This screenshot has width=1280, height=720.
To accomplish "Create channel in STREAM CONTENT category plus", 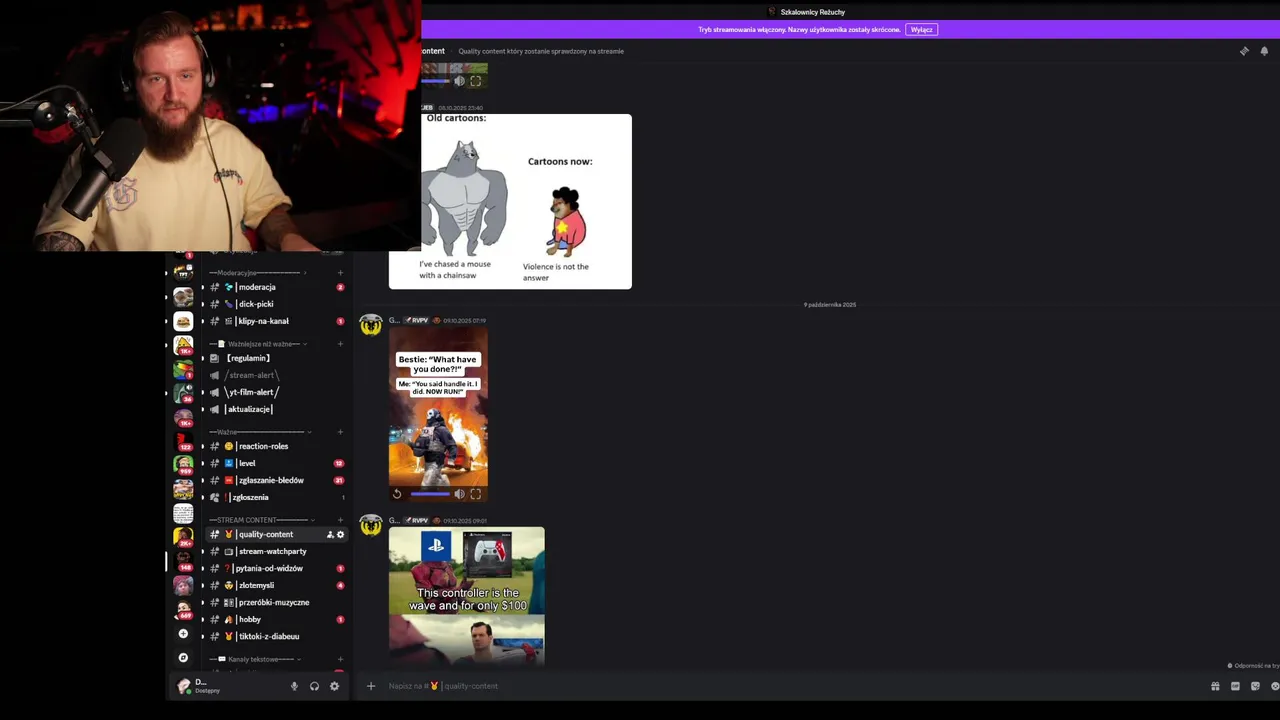I will tap(340, 520).
